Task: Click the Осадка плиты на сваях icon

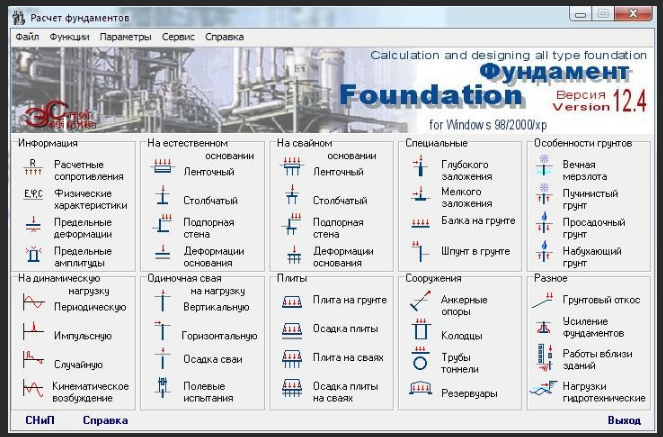Action: (x=292, y=388)
